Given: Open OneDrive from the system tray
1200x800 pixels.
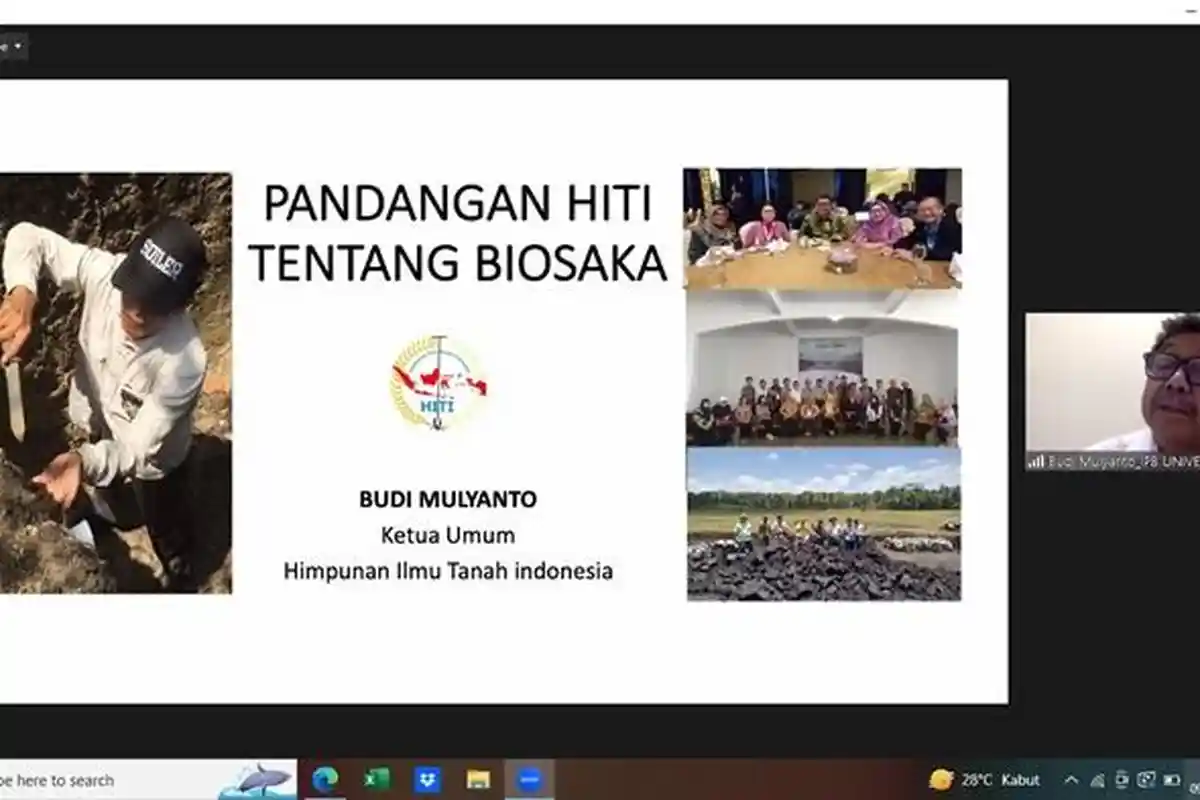Looking at the screenshot, I should (x=1121, y=780).
